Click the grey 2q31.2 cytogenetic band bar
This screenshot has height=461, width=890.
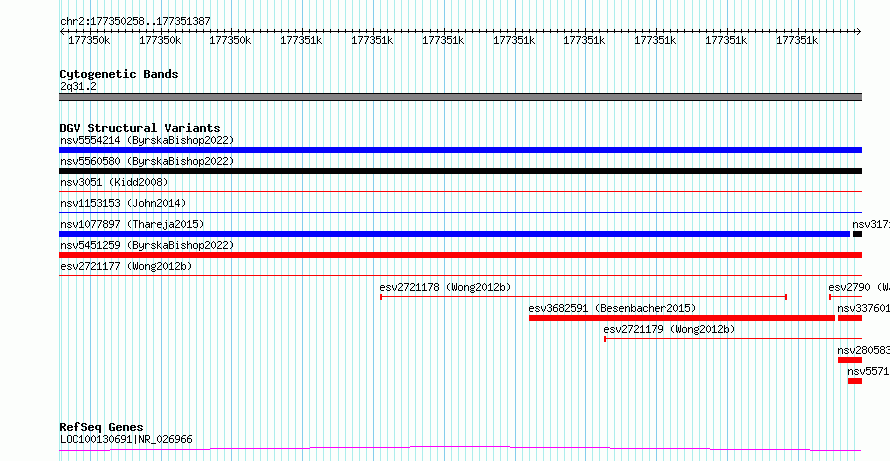[460, 97]
